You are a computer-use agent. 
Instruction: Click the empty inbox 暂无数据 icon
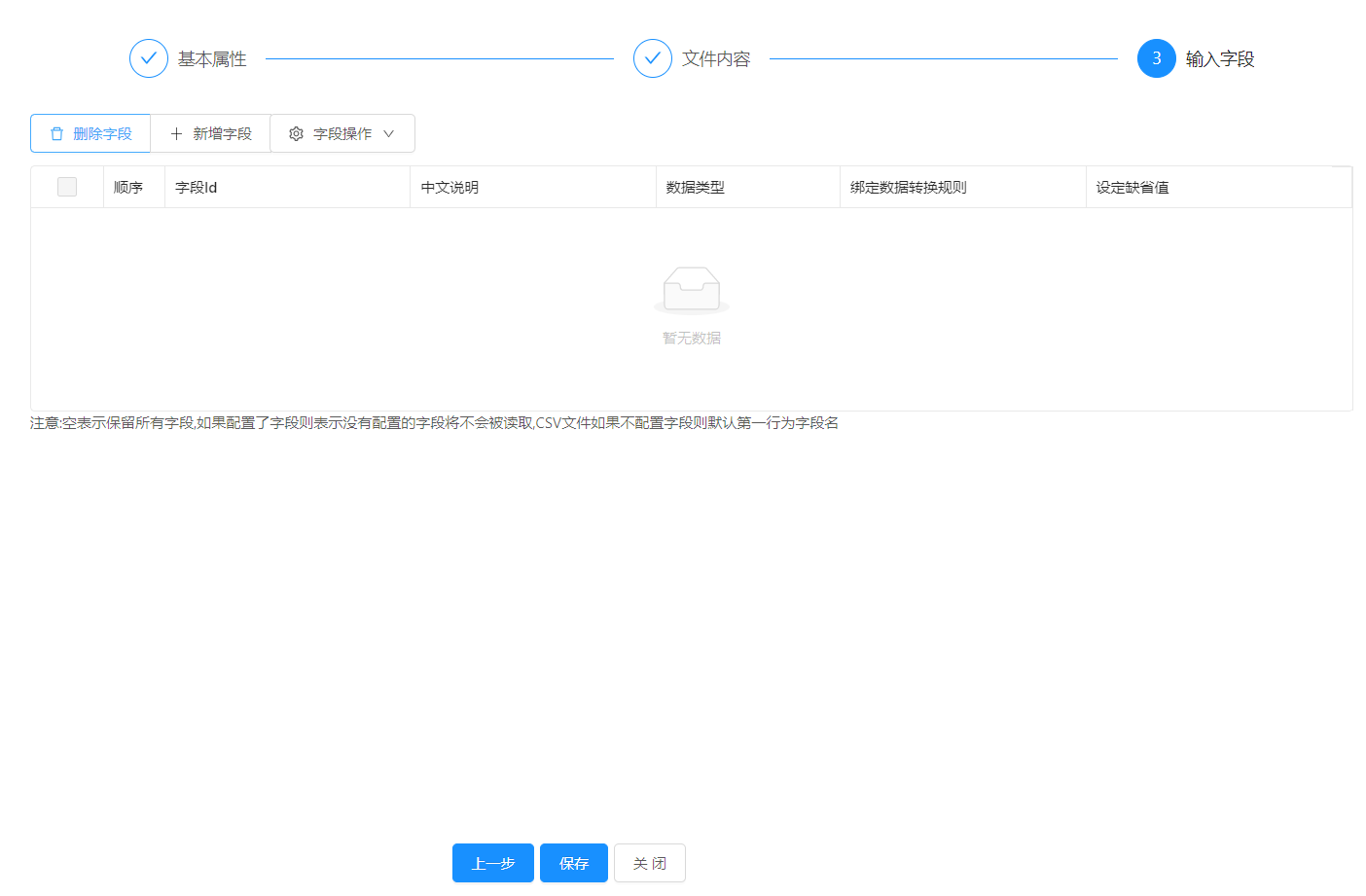tap(692, 290)
